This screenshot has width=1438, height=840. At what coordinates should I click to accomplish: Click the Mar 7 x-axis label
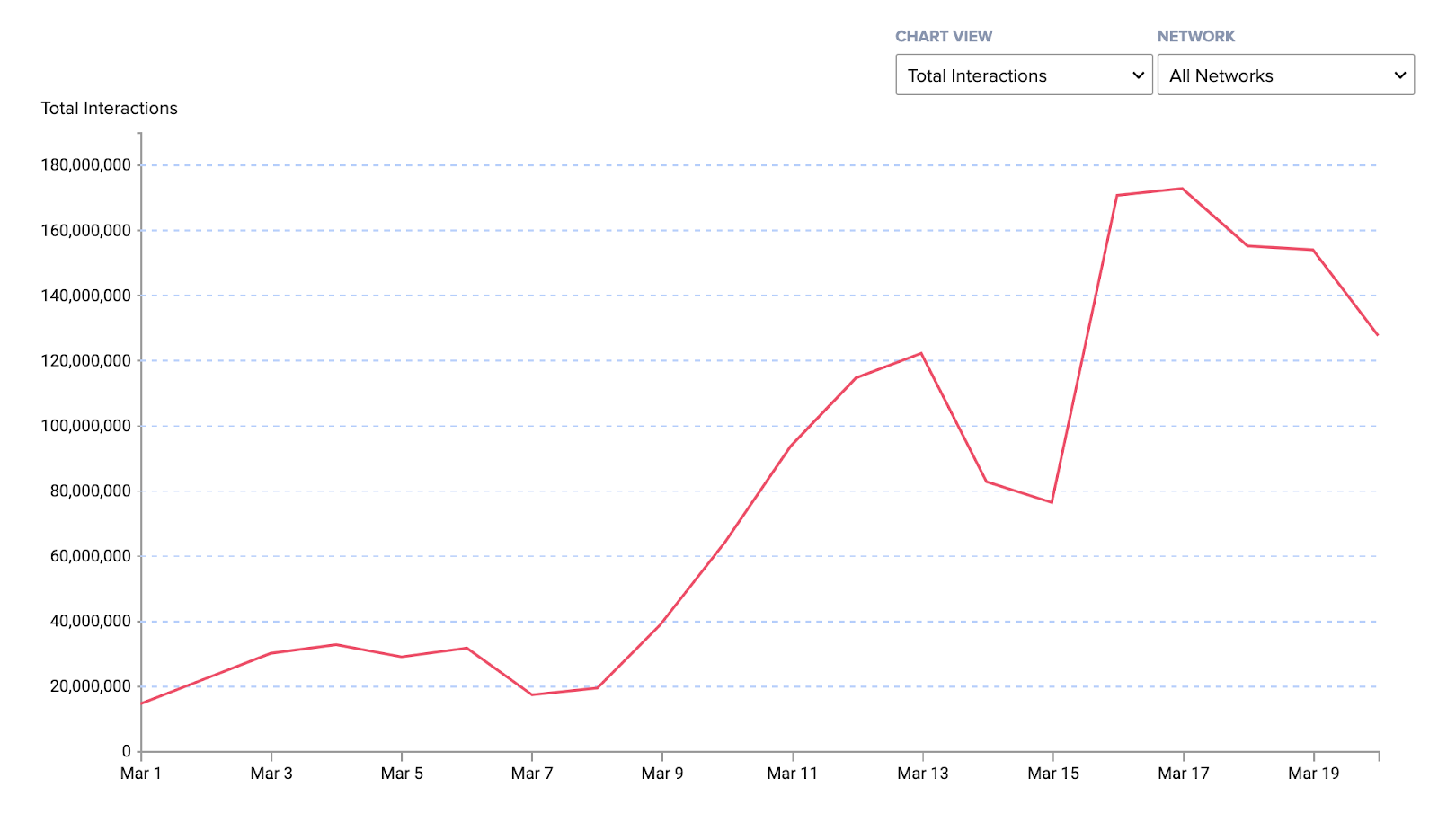[532, 774]
